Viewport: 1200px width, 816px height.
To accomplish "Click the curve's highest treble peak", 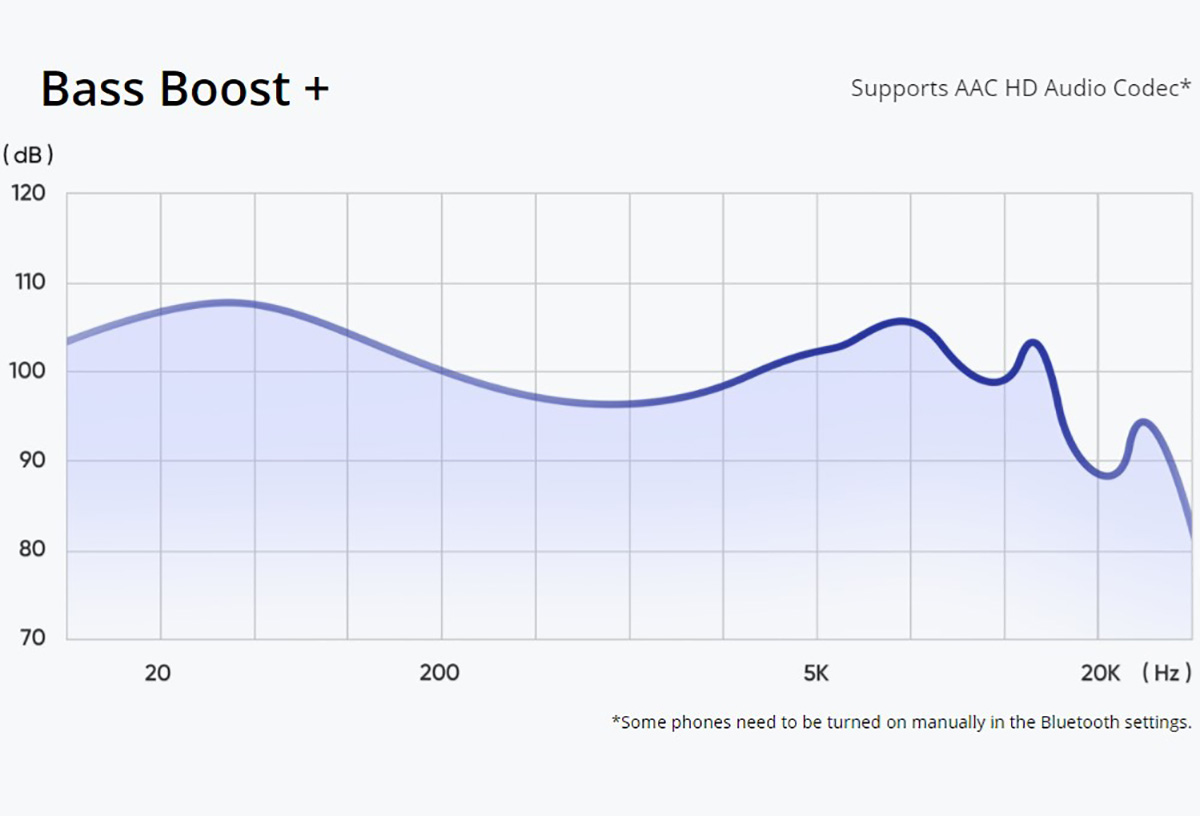I will coord(902,321).
